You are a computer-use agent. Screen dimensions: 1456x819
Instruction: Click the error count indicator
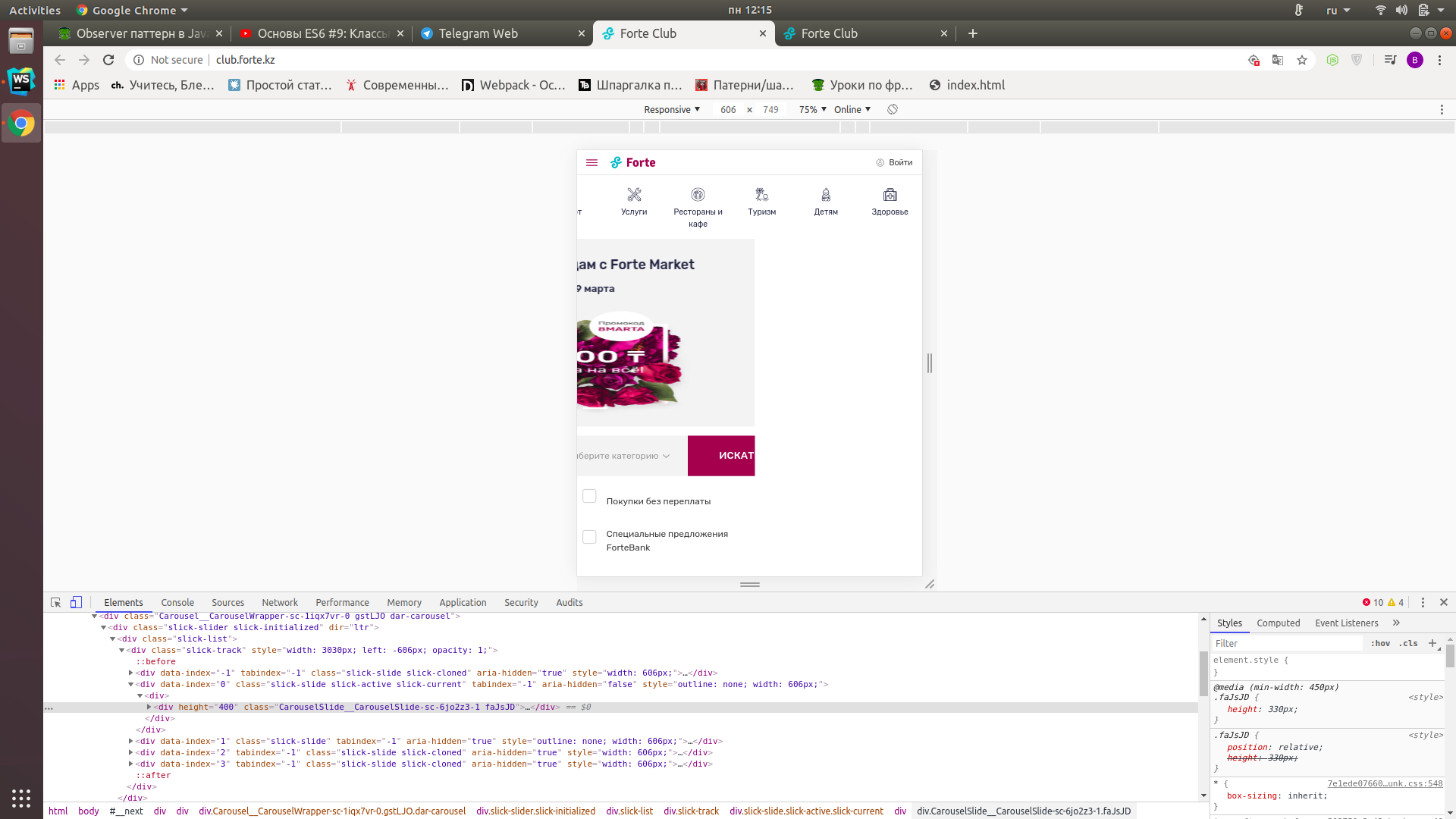pos(1373,602)
